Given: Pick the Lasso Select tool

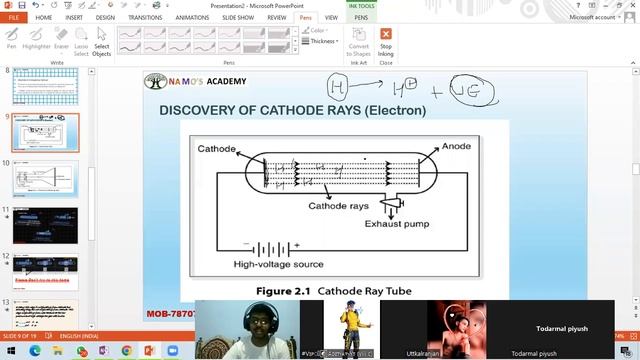Looking at the screenshot, I should 81,42.
